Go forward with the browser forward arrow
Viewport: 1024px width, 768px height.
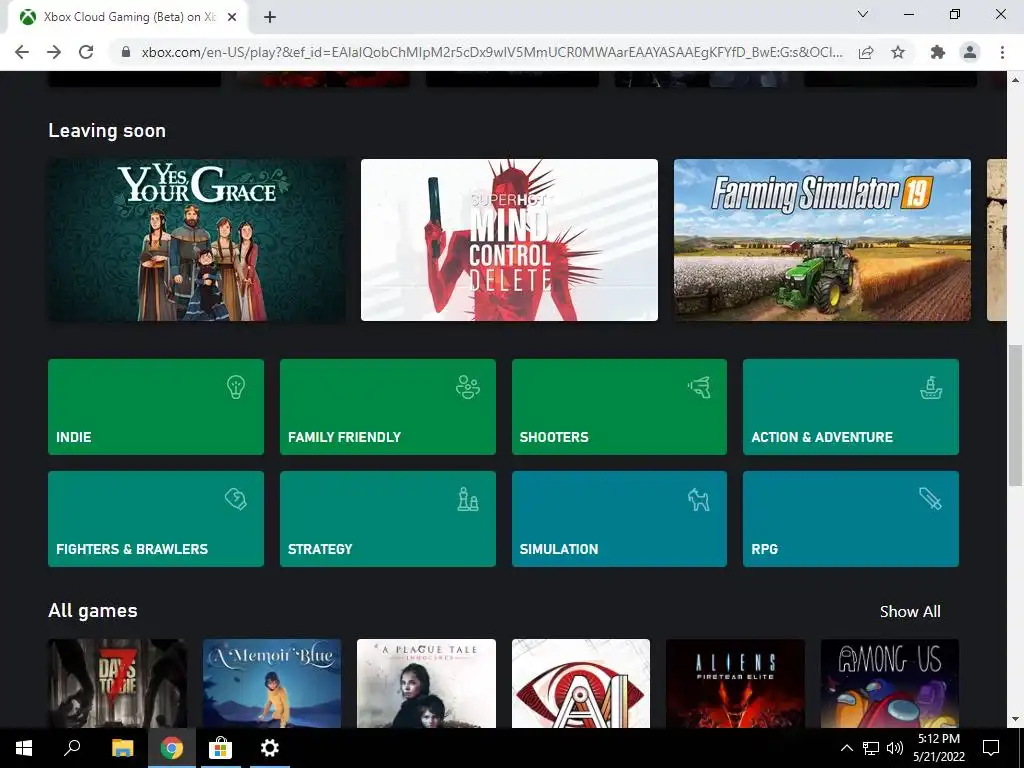click(54, 52)
